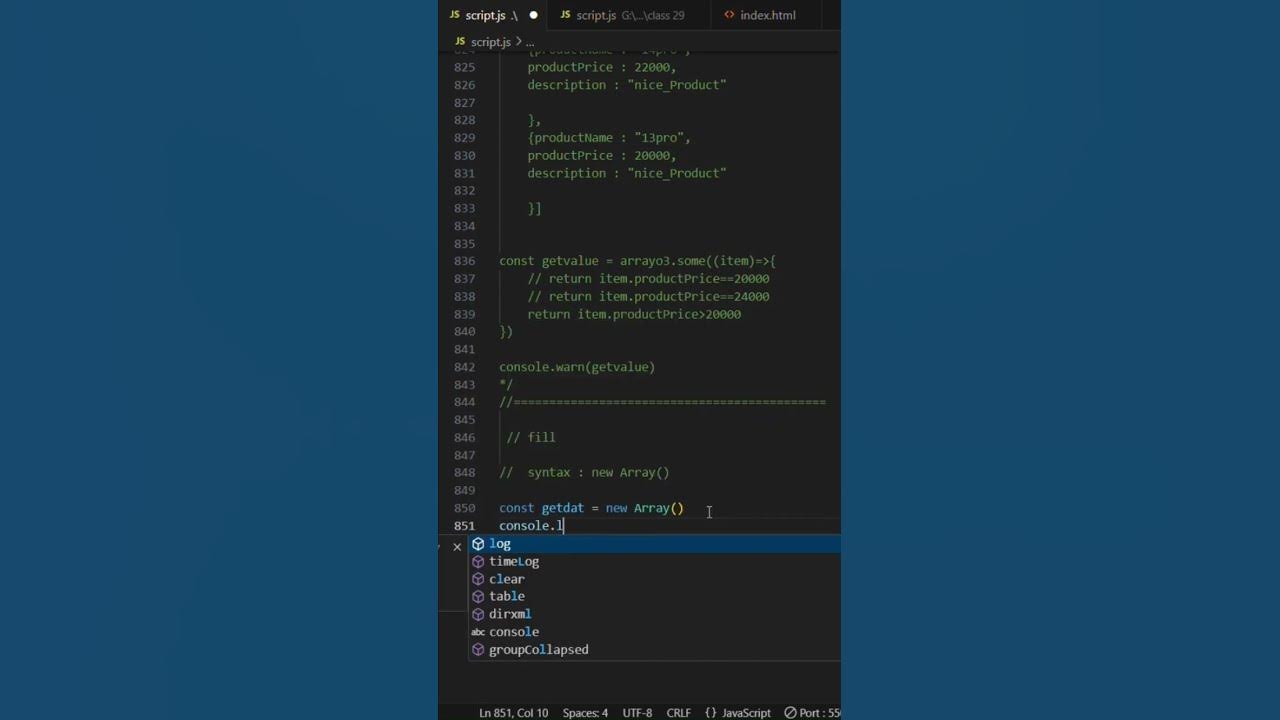Select the 'table' suggestion entry
This screenshot has height=720, width=1280.
tap(655, 596)
